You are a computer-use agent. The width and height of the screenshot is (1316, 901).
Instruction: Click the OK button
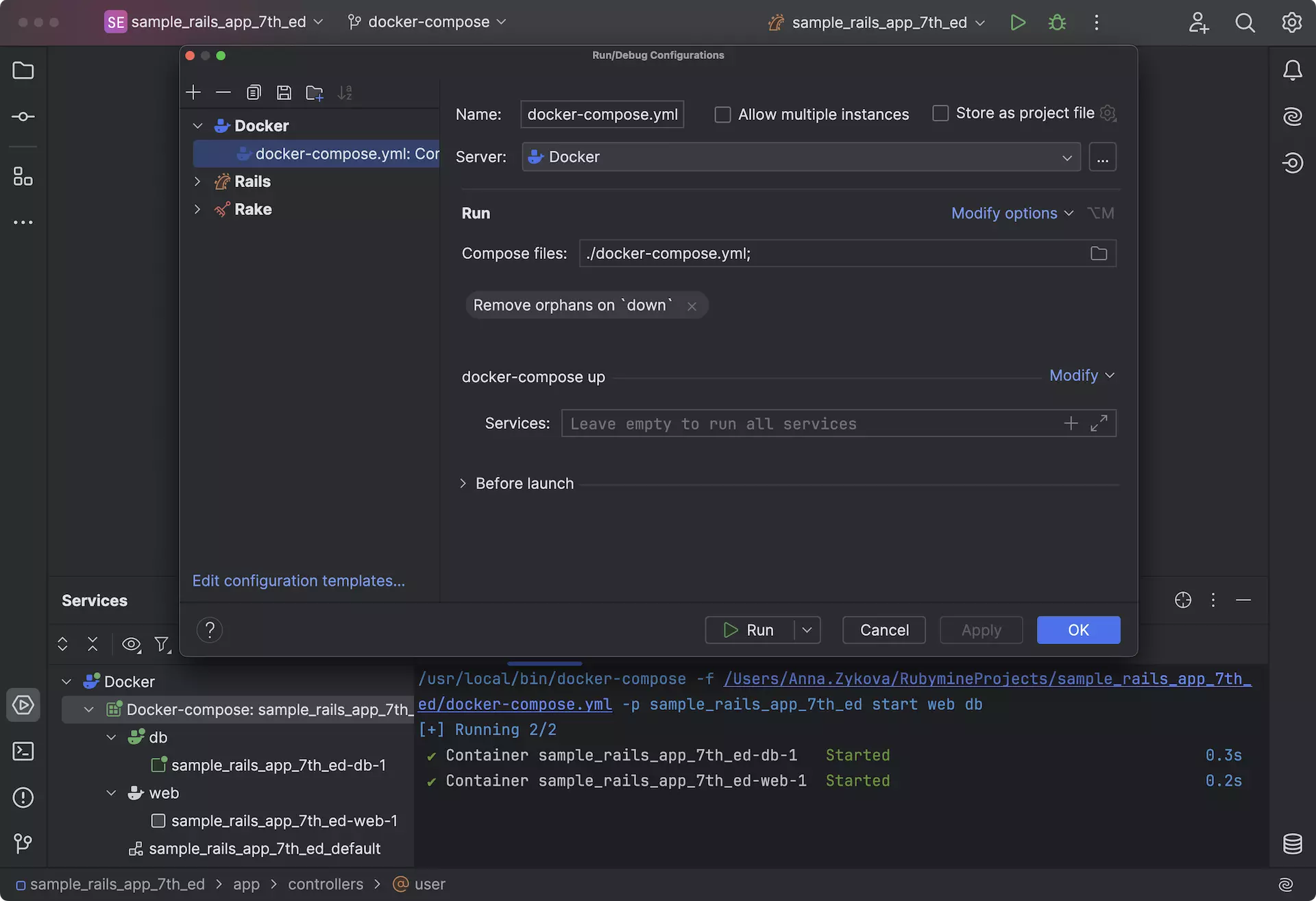1077,630
